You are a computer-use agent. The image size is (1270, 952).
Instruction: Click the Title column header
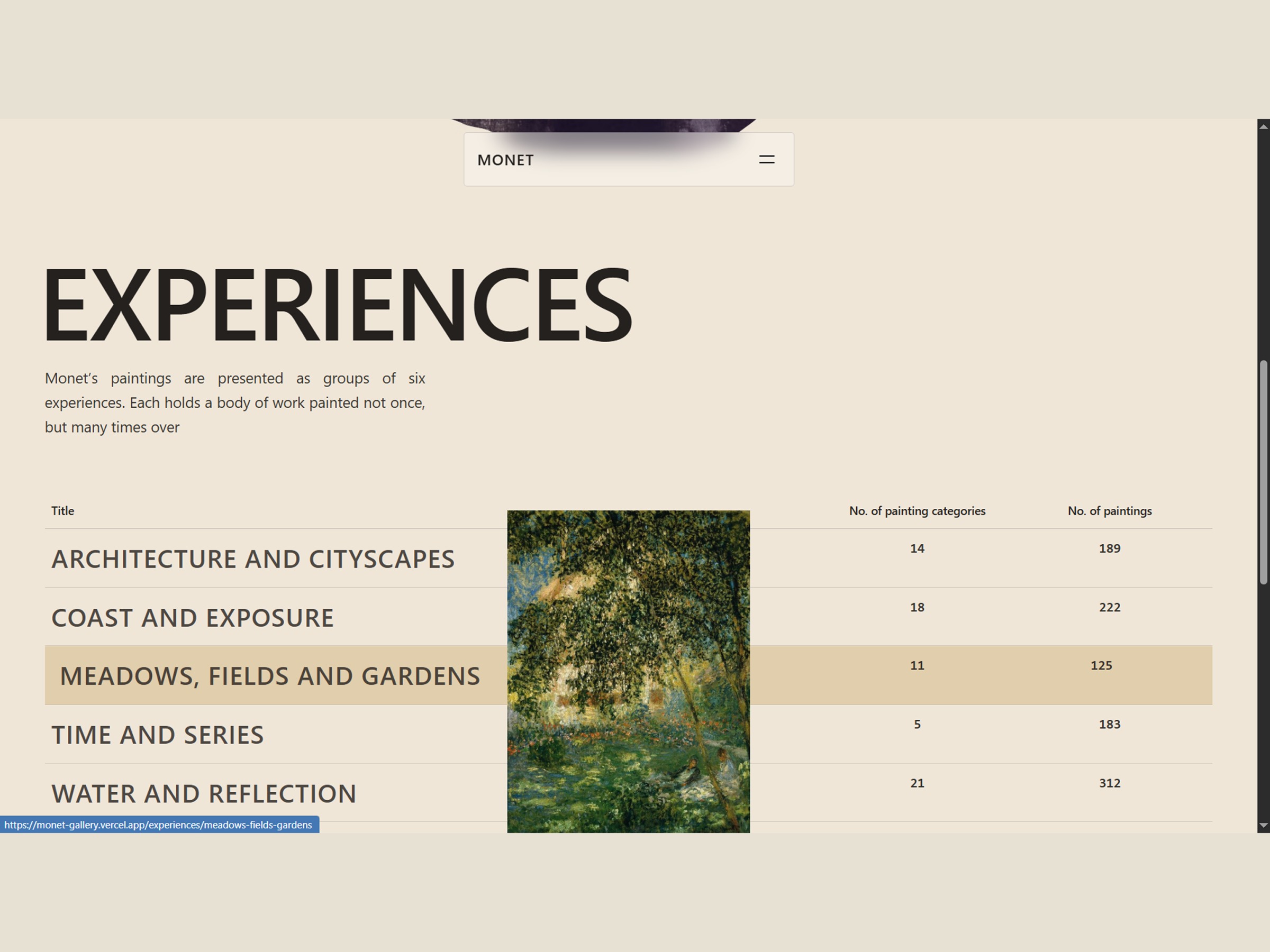click(62, 511)
